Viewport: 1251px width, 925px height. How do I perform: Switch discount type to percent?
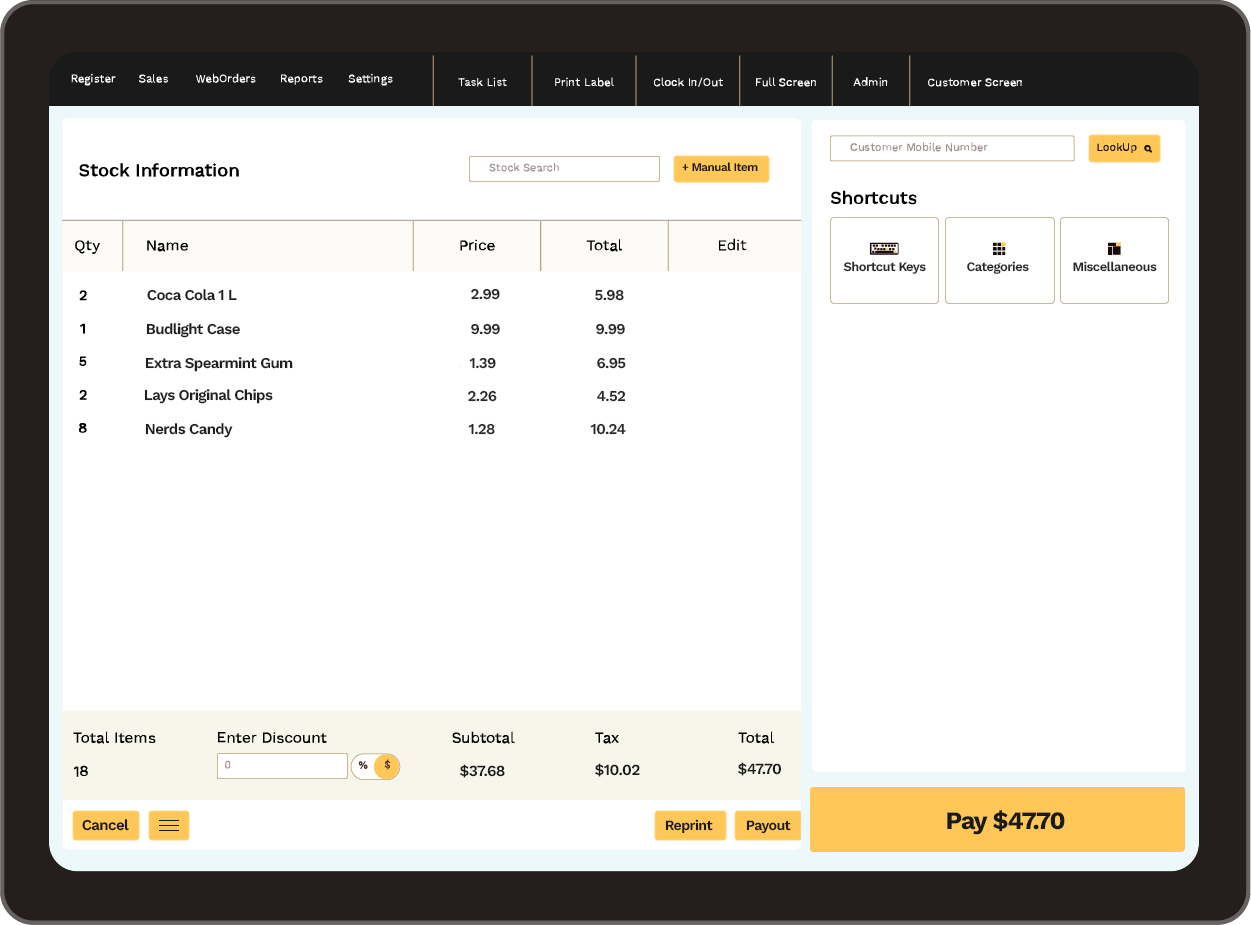pyautogui.click(x=363, y=766)
